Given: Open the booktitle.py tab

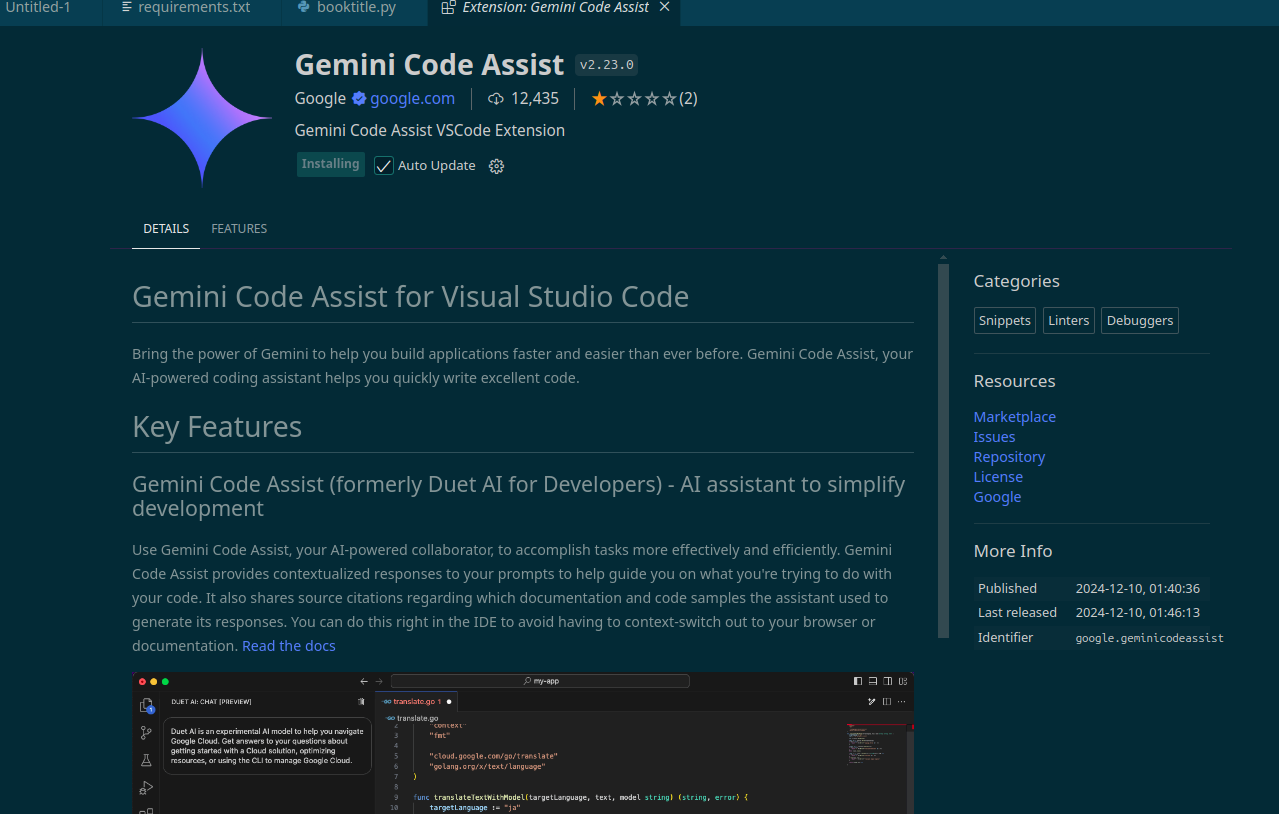Looking at the screenshot, I should [x=355, y=7].
